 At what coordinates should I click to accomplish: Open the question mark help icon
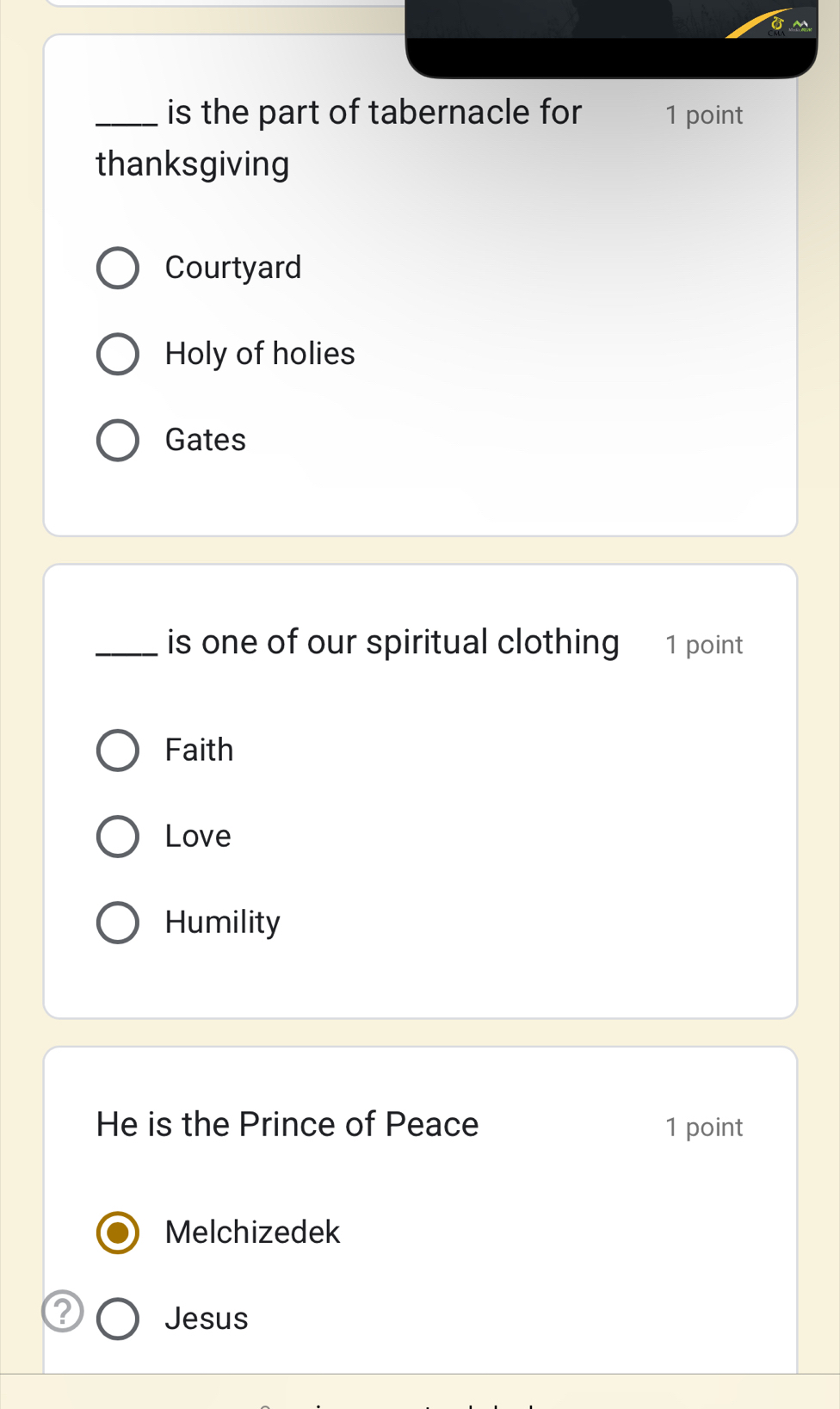[x=63, y=1311]
